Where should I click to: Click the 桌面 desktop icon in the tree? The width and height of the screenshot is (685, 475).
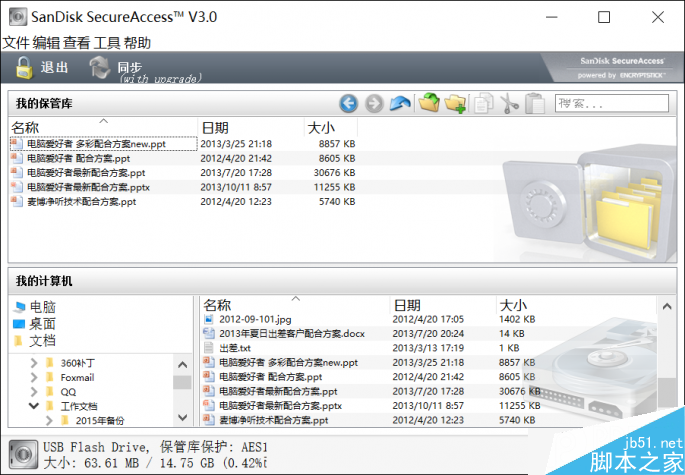pos(19,324)
